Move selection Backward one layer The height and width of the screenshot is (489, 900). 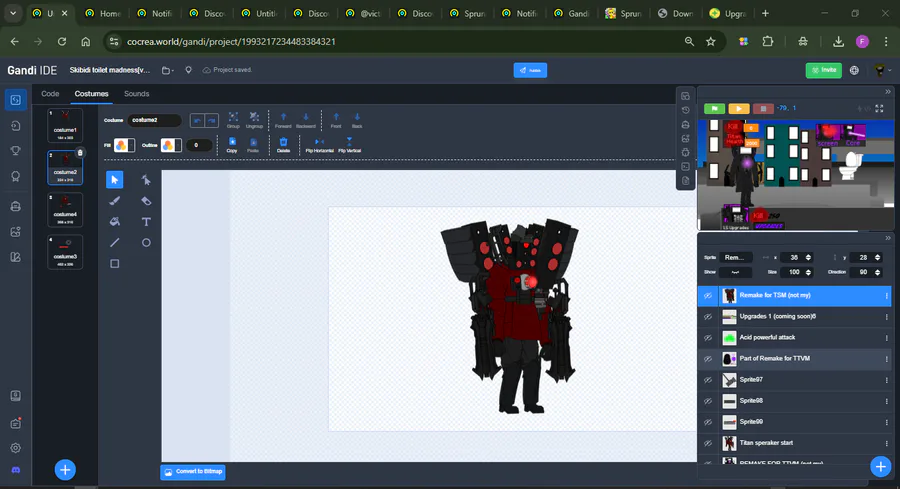[305, 120]
